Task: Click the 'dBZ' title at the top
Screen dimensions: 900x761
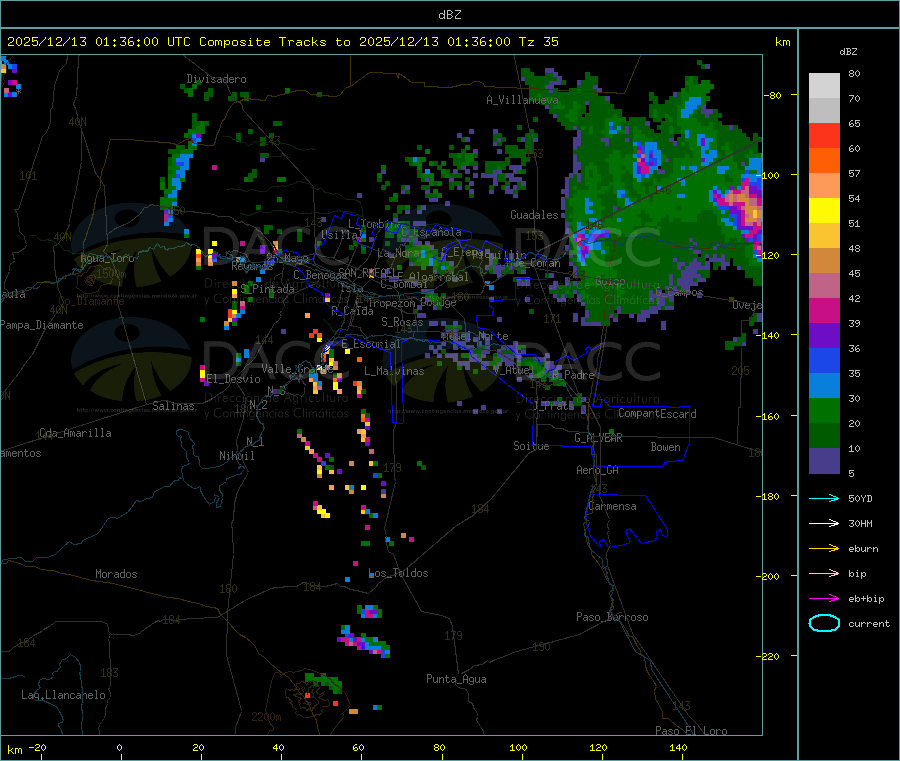Action: [449, 15]
